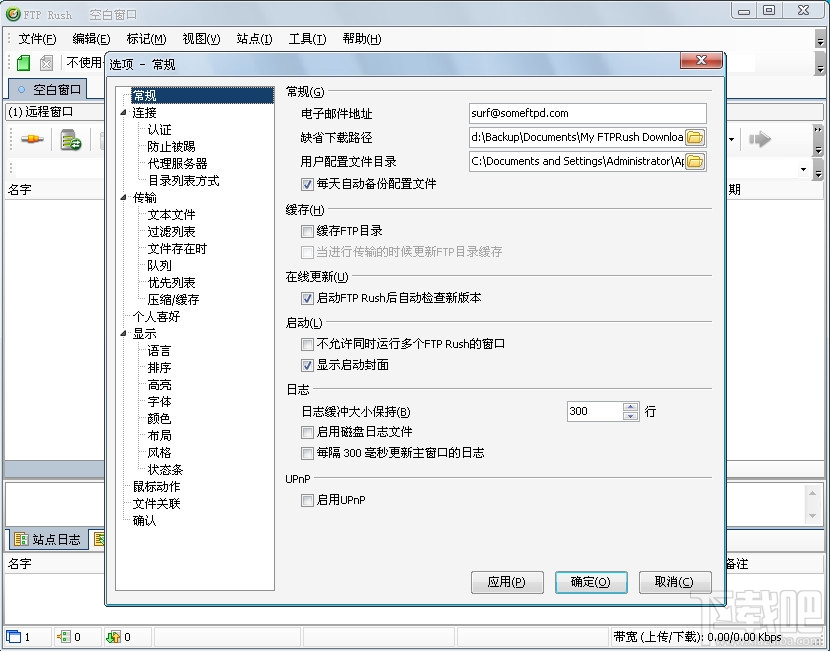Select 防止被踢 in options tree
The height and width of the screenshot is (651, 830).
[x=171, y=147]
